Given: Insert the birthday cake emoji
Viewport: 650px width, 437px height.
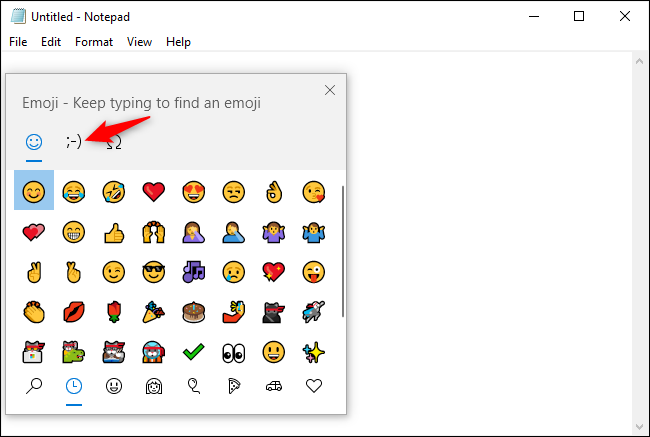Looking at the screenshot, I should (x=191, y=311).
